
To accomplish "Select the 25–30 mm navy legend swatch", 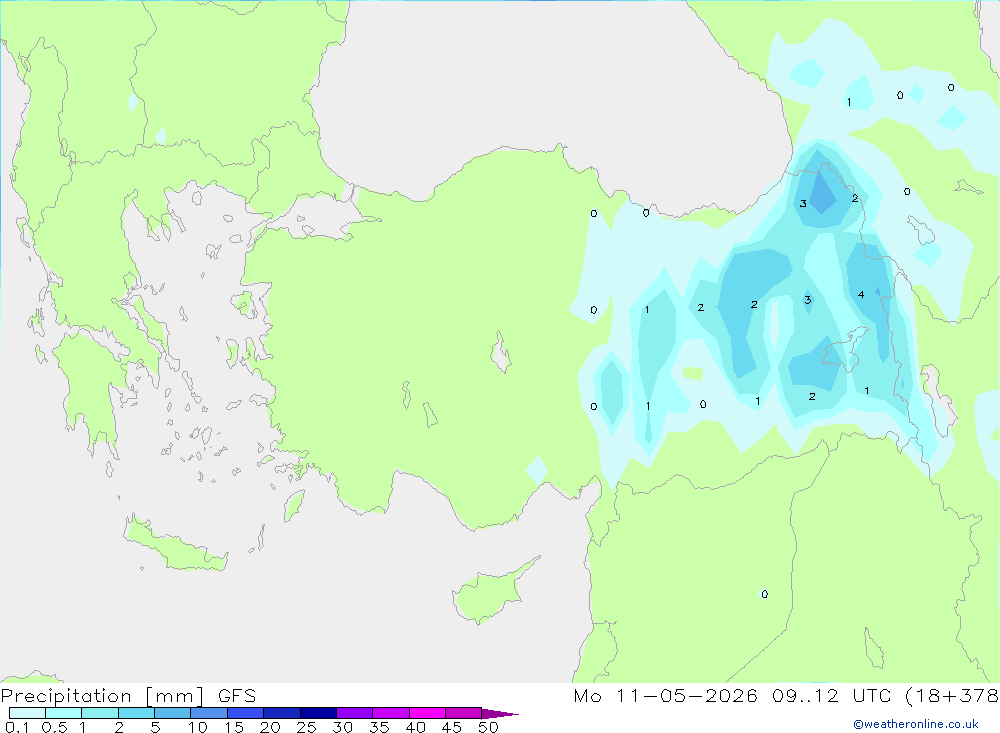I will tap(318, 713).
